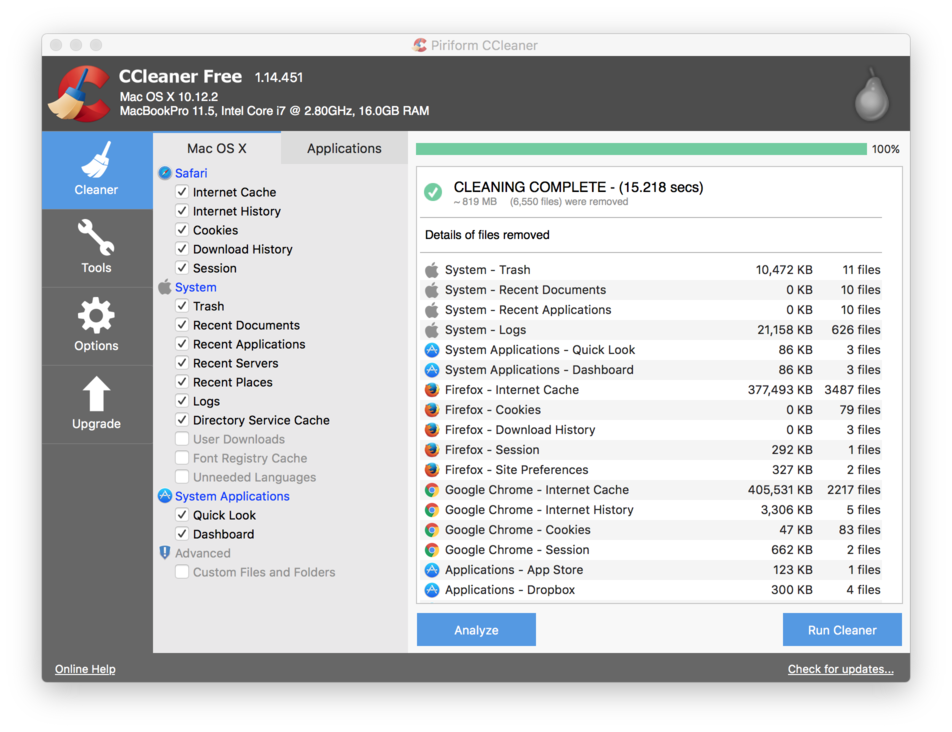Click Chrome icon on Internet History row

pyautogui.click(x=432, y=510)
